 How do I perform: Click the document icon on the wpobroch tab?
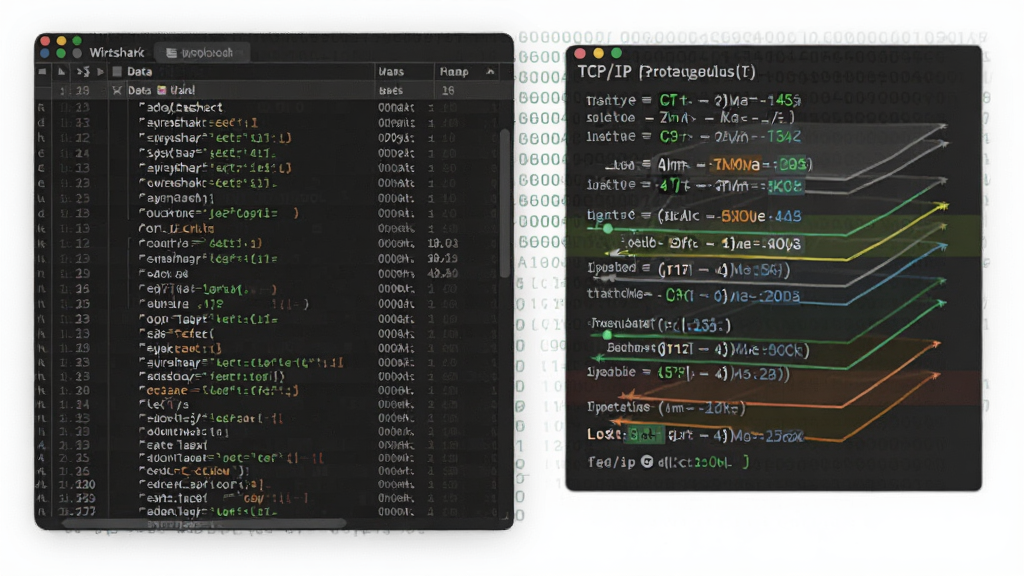171,53
